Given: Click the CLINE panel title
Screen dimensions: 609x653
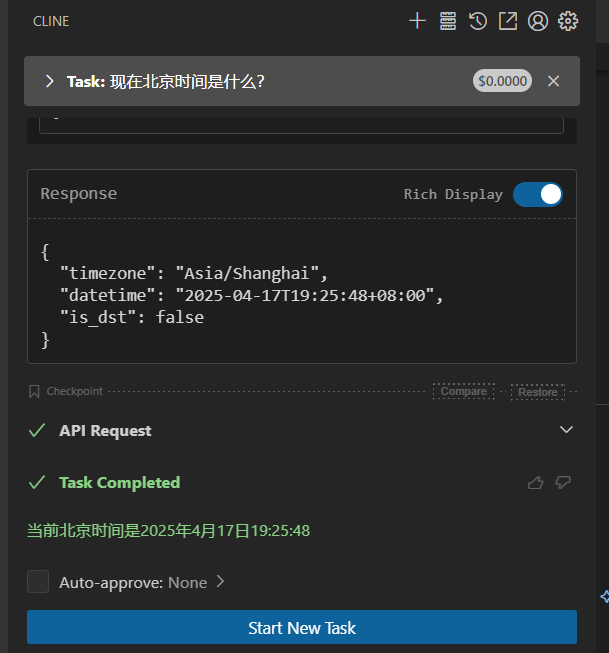Looking at the screenshot, I should click(51, 21).
